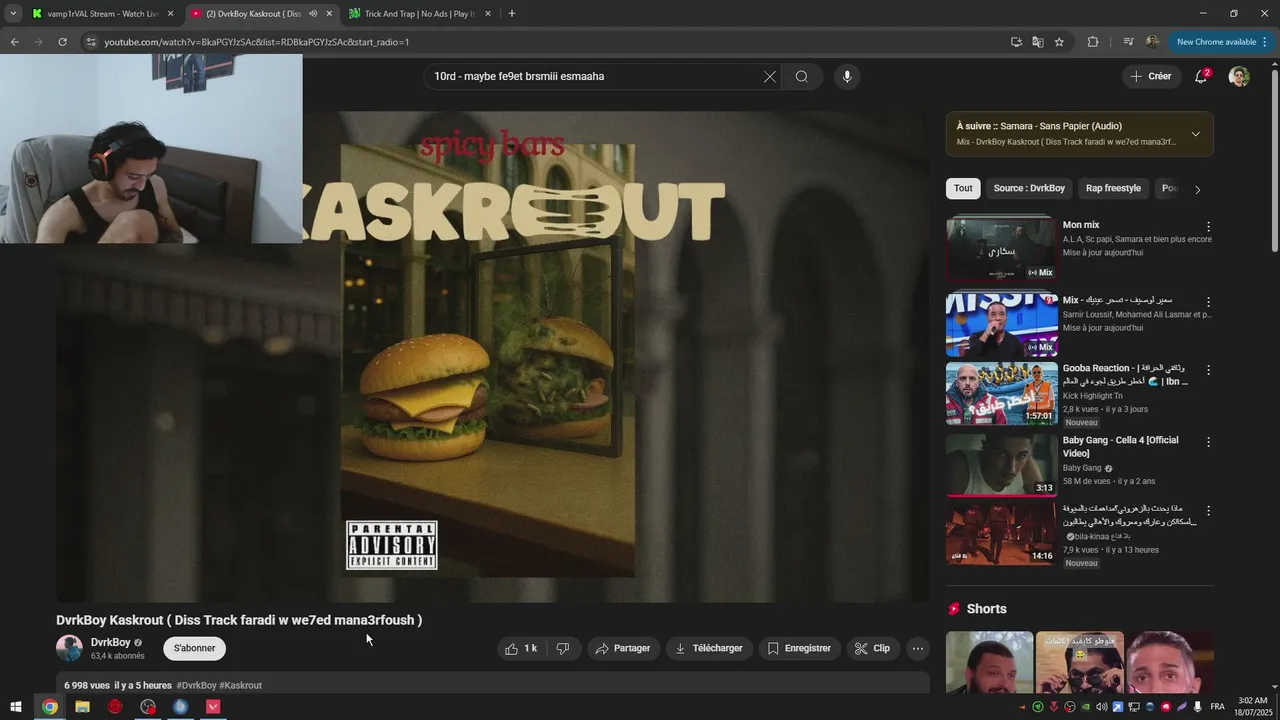Click the FRA language indicator
The image size is (1280, 720).
coord(1217,707)
